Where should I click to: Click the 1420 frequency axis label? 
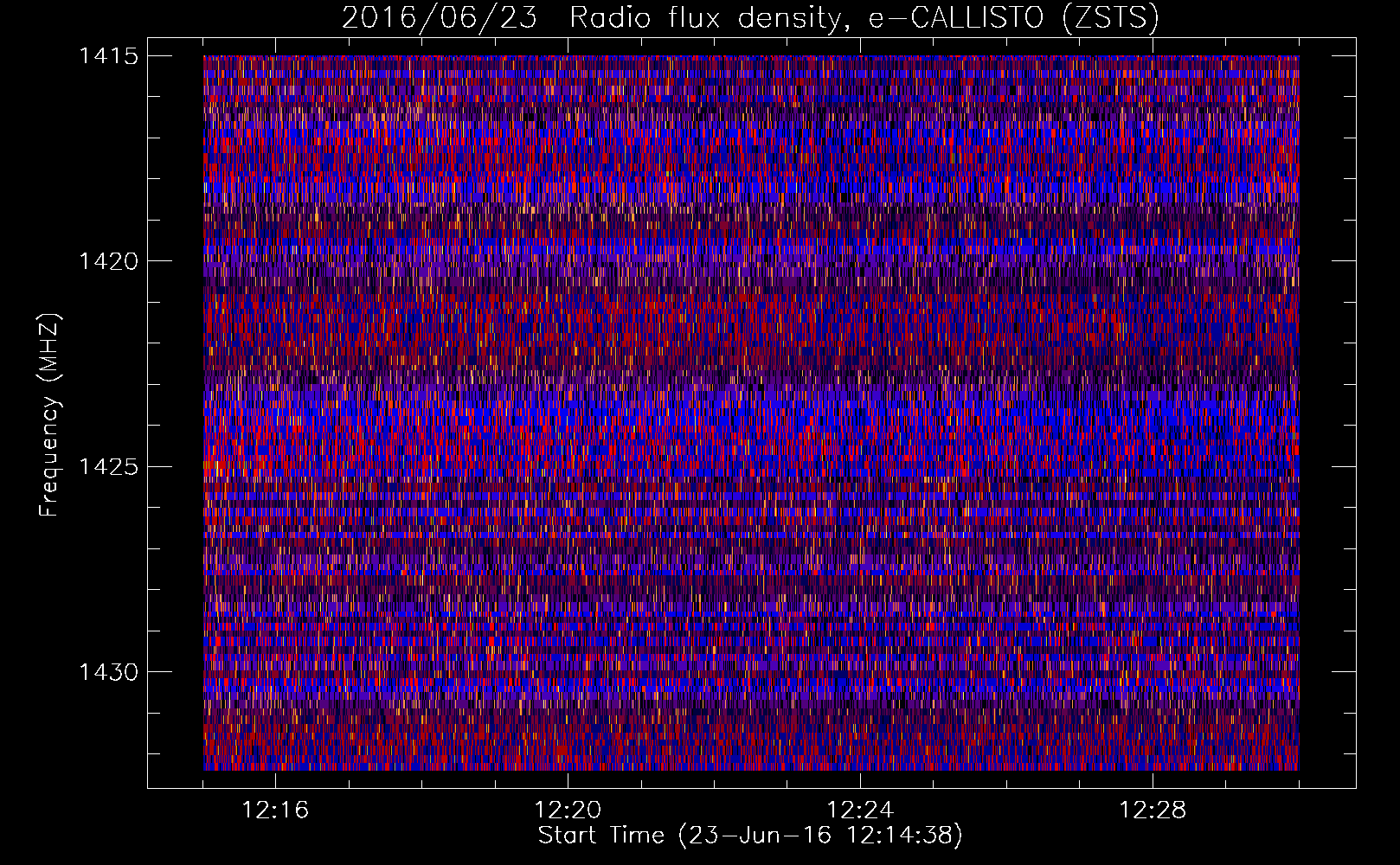[108, 261]
